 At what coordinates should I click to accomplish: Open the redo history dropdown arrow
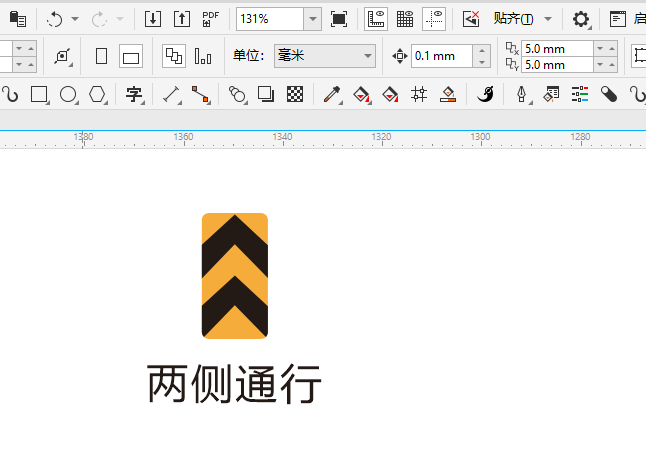point(120,19)
